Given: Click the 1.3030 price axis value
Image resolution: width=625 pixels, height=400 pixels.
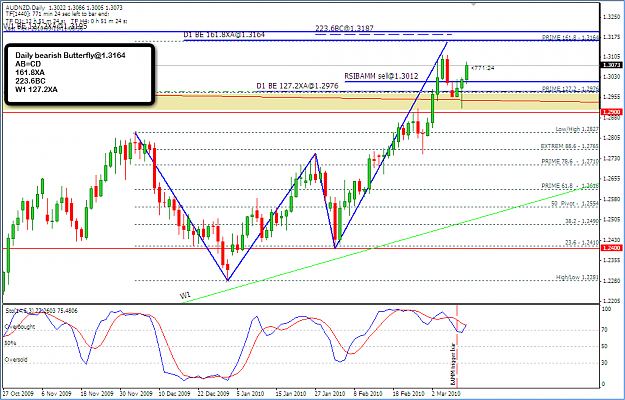Looking at the screenshot, I should click(611, 76).
